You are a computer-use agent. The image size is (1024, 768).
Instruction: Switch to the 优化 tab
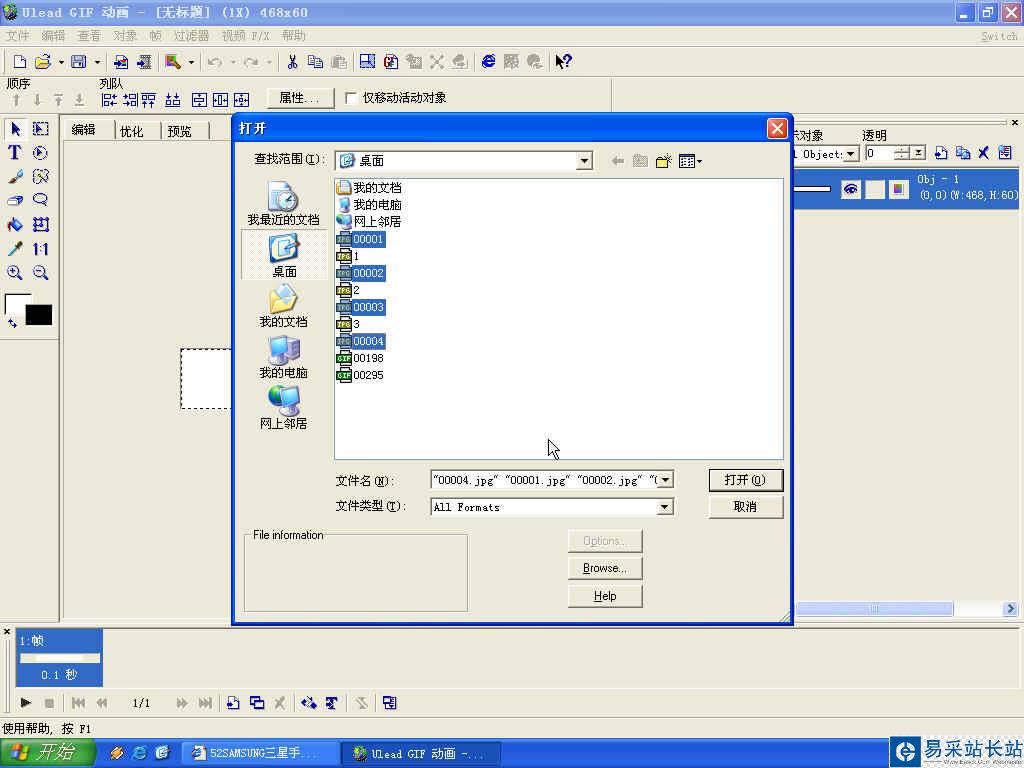131,131
